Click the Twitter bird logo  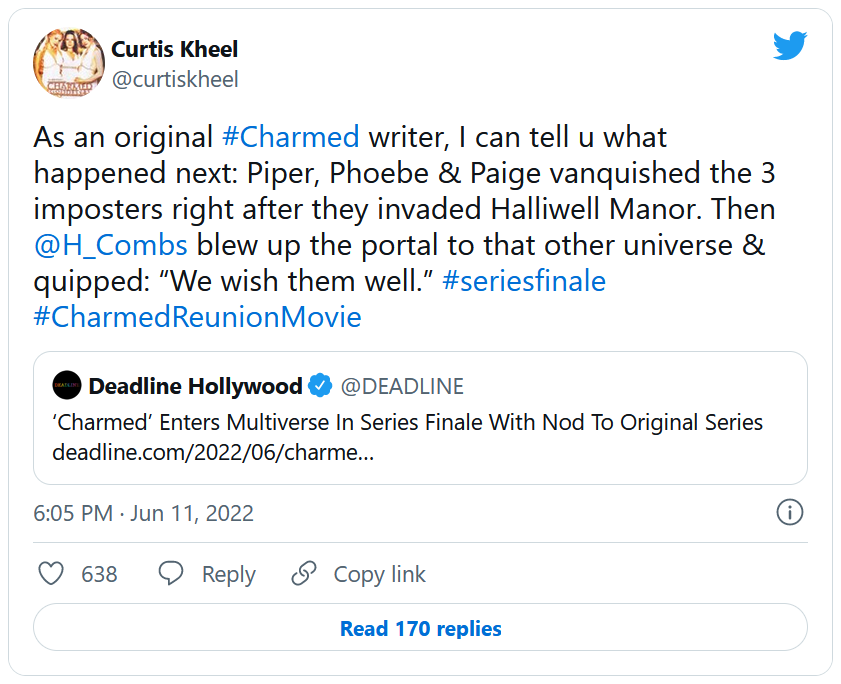tap(789, 47)
